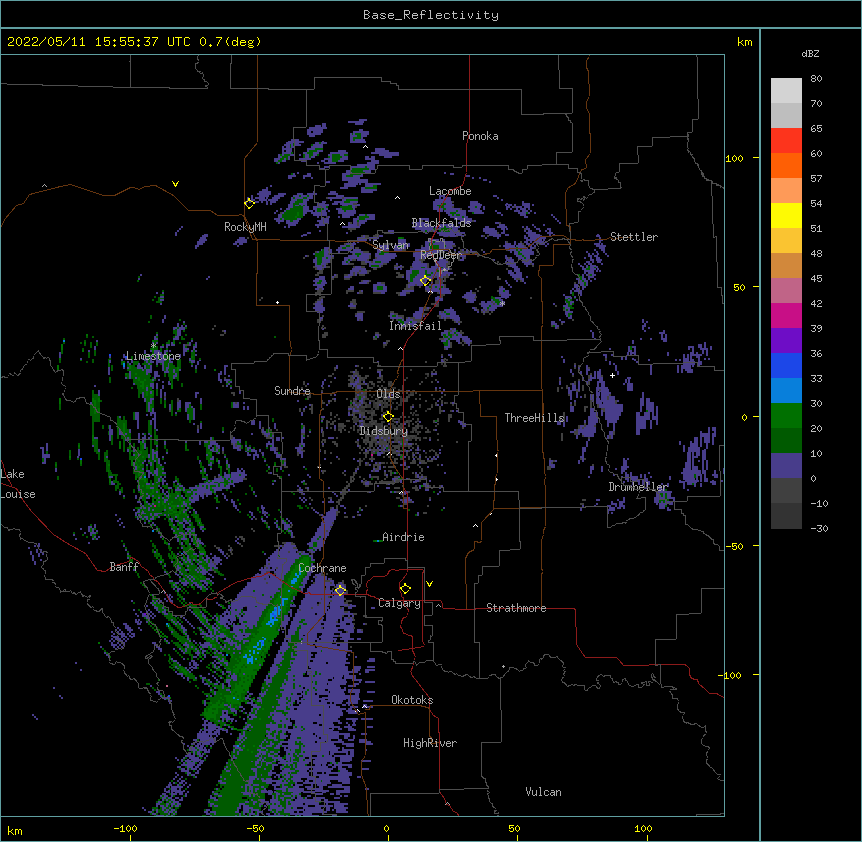This screenshot has width=862, height=842.
Task: Click the yellow radar marker near RockyMH
Action: tap(249, 203)
